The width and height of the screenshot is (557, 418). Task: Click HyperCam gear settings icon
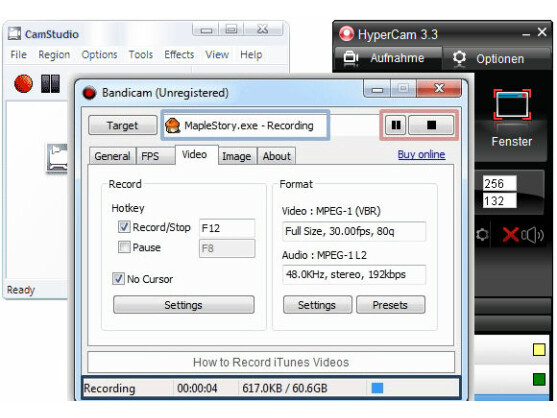(482, 234)
